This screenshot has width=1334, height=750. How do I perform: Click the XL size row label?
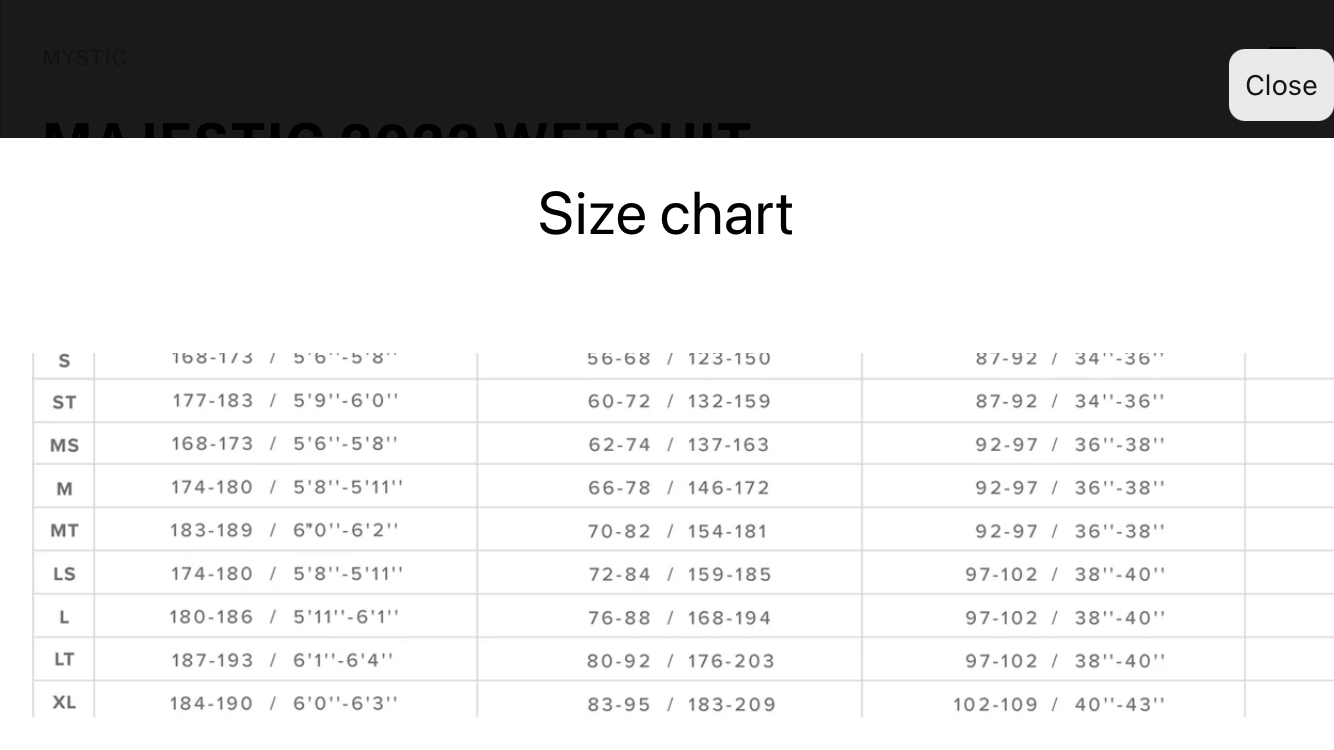coord(64,702)
